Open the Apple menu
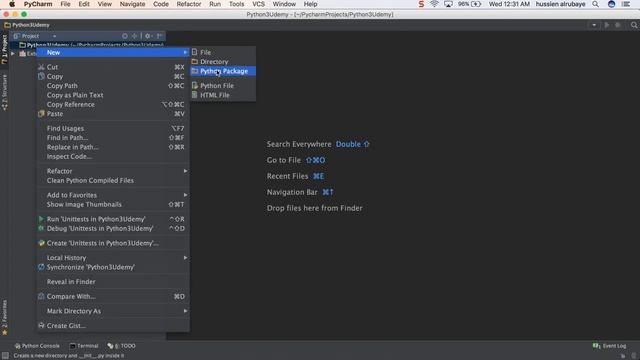 pyautogui.click(x=12, y=4)
